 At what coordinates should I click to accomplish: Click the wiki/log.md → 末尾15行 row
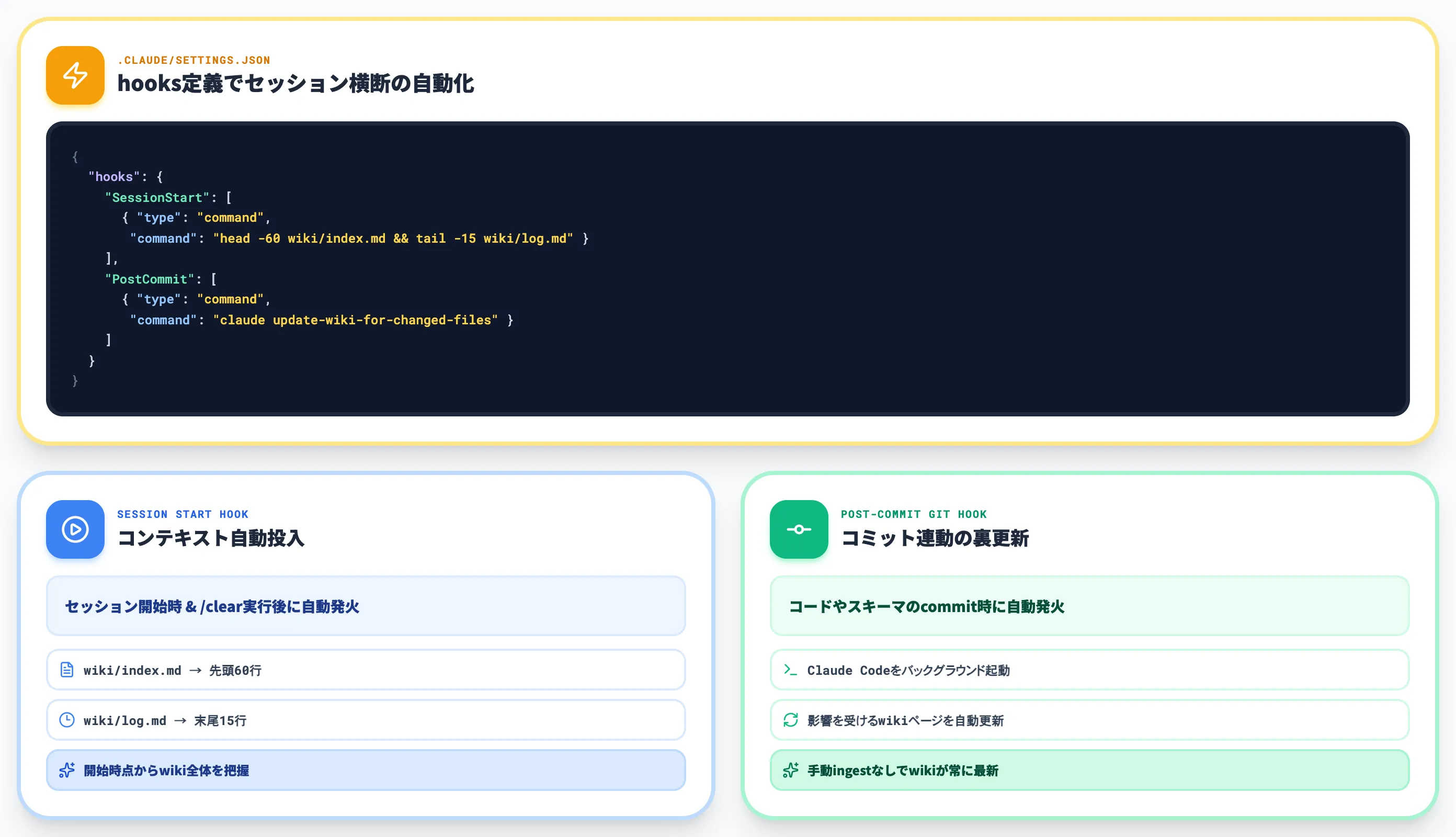tap(366, 720)
